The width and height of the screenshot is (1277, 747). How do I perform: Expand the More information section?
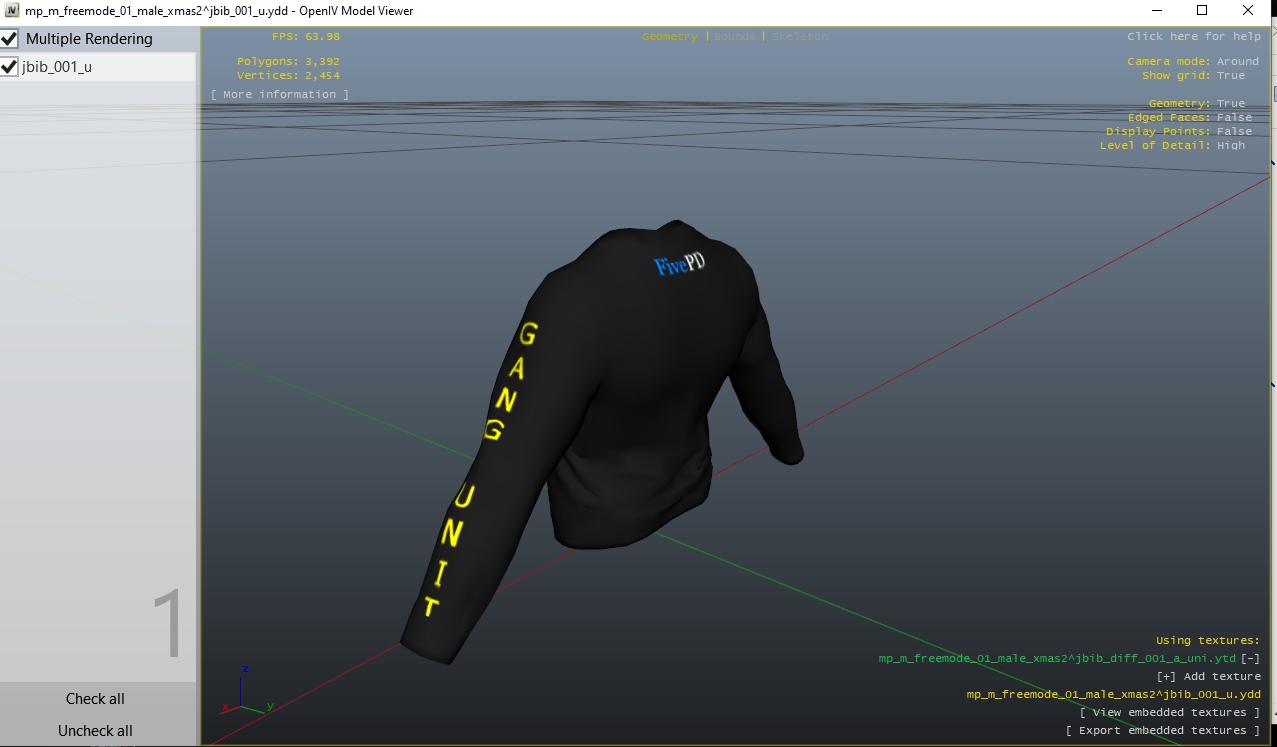280,94
